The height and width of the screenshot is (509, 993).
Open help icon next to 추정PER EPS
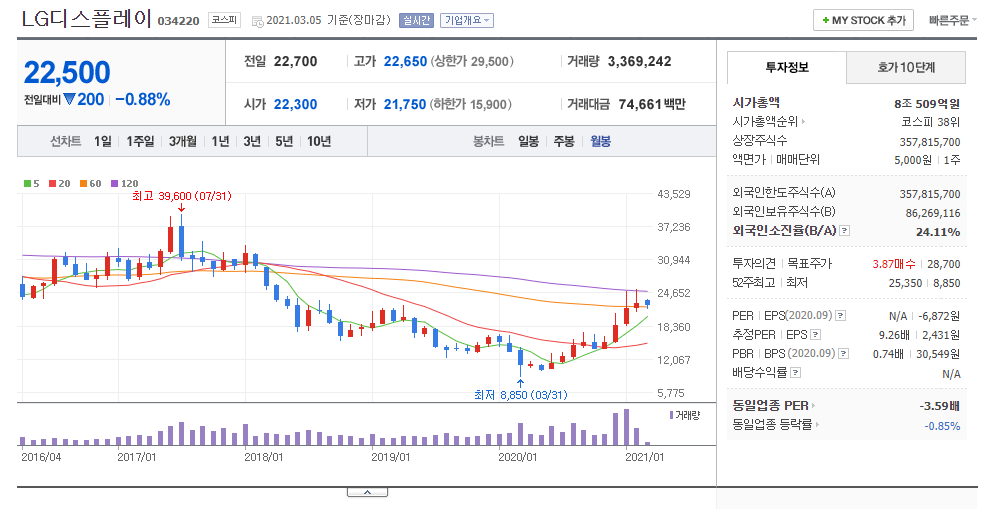click(x=816, y=334)
